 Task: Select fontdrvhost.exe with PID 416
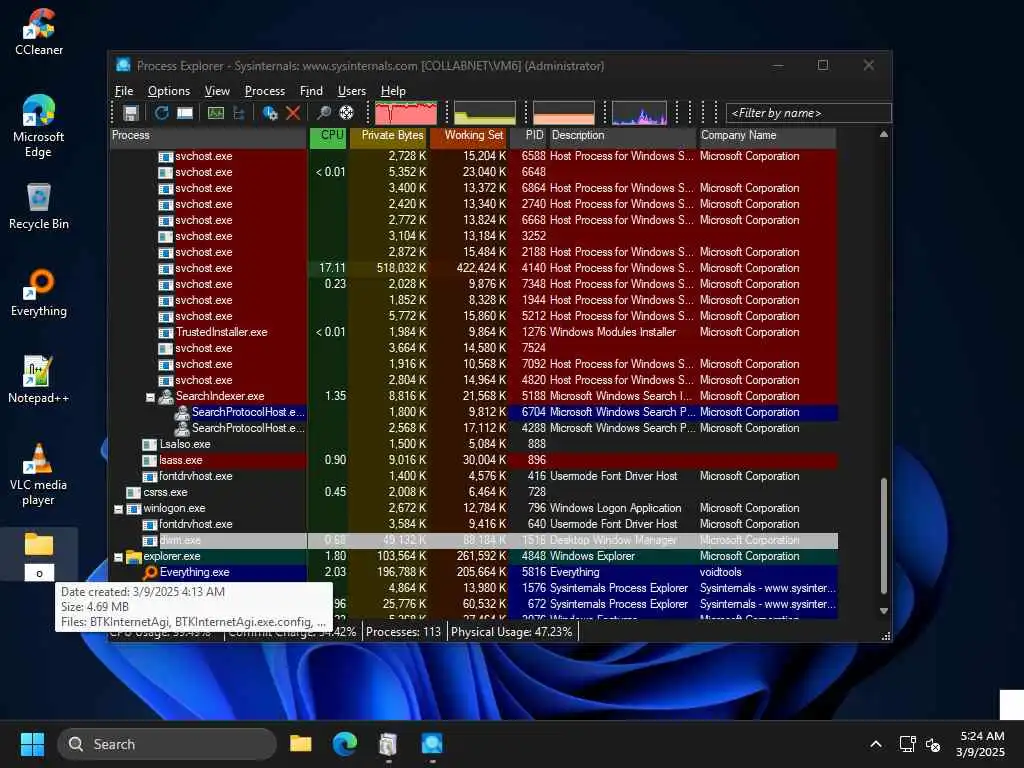473,476
